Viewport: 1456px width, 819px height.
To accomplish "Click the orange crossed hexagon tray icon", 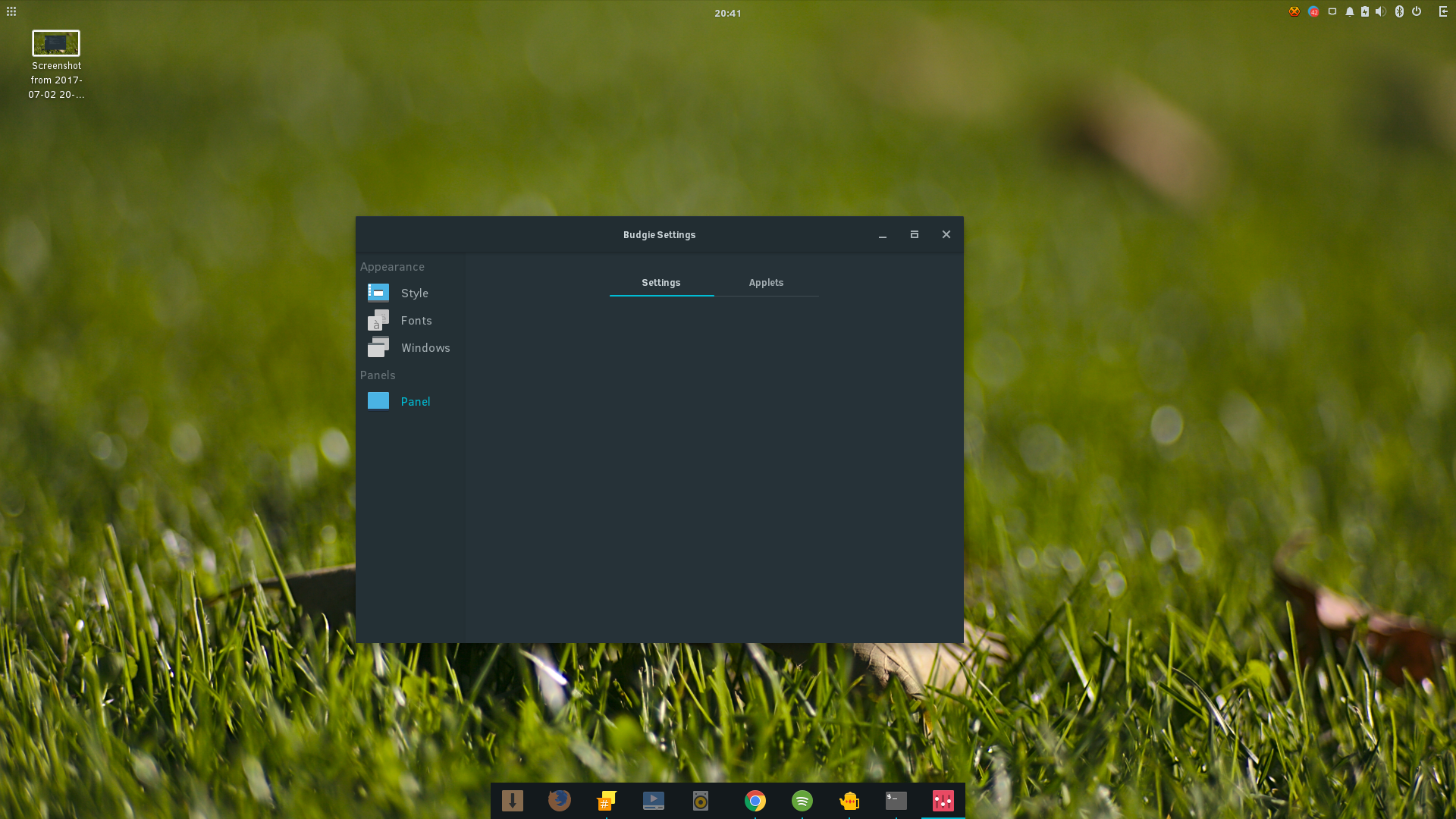I will click(x=1294, y=11).
